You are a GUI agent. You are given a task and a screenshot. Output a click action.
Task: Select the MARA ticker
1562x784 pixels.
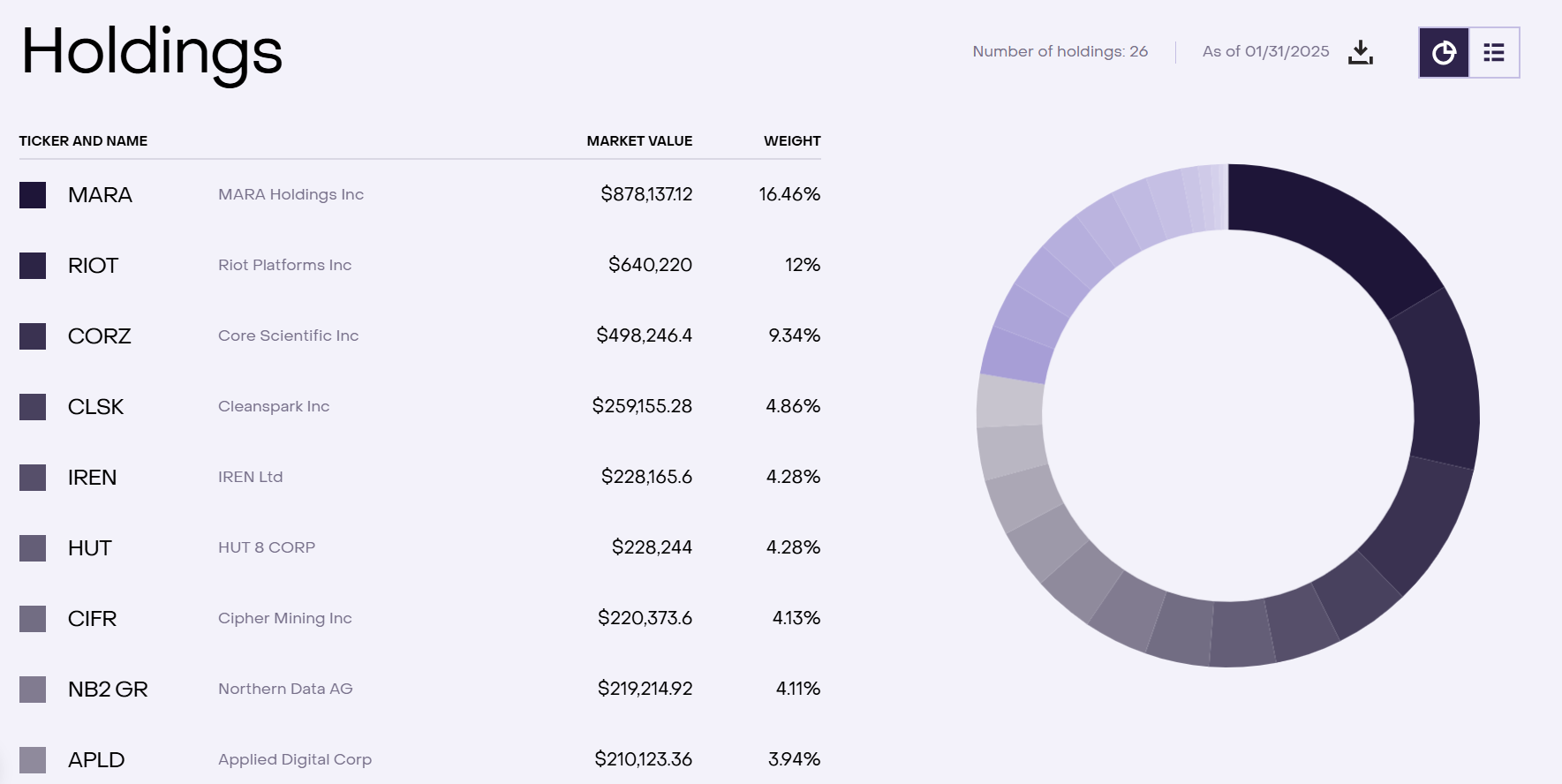pyautogui.click(x=100, y=195)
